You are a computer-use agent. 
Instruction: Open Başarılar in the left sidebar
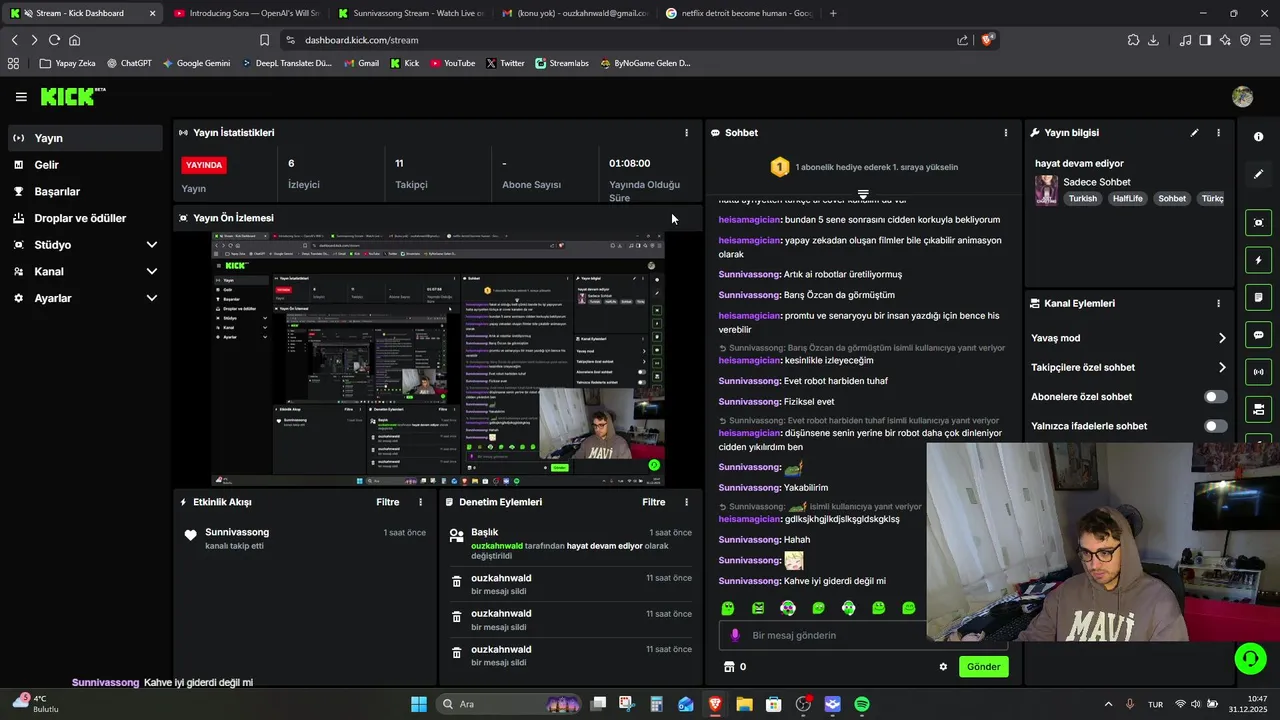(84, 191)
